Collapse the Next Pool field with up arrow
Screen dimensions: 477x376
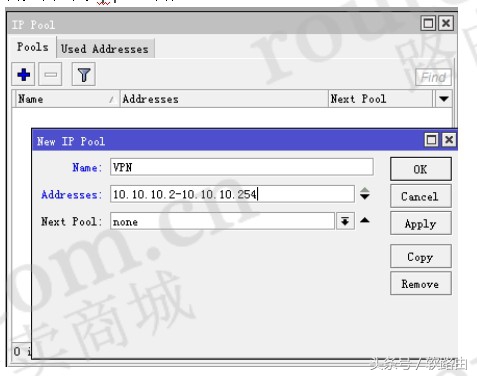(365, 220)
